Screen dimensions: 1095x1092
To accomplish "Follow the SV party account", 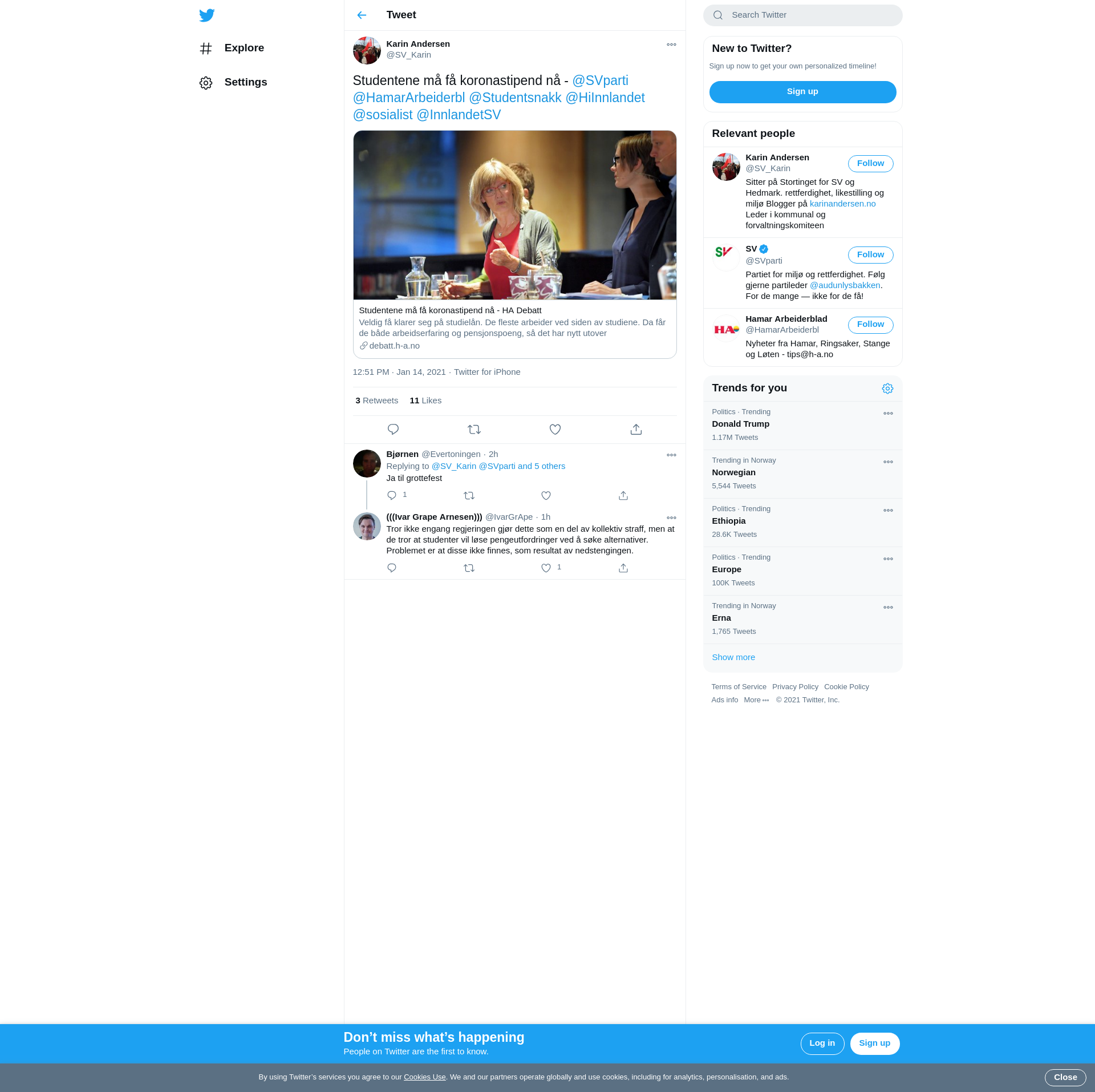I will (x=870, y=255).
